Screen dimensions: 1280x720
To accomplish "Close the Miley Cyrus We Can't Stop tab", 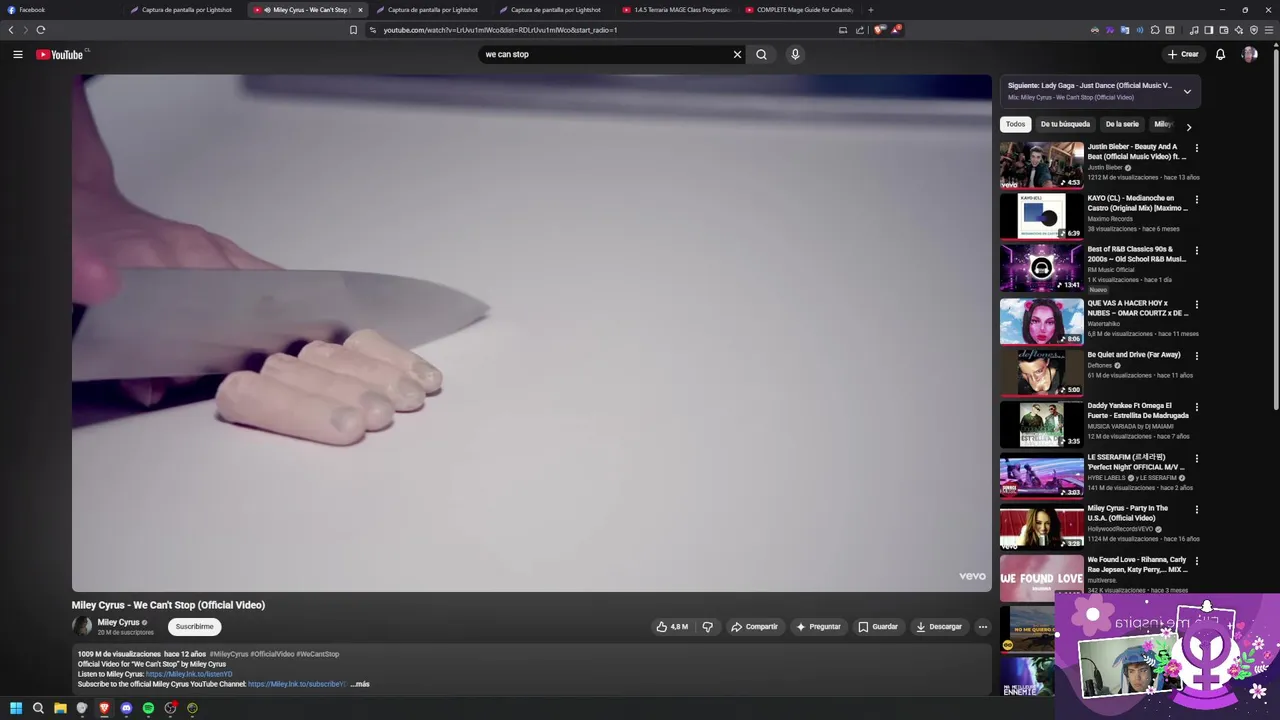I will click(x=360, y=10).
